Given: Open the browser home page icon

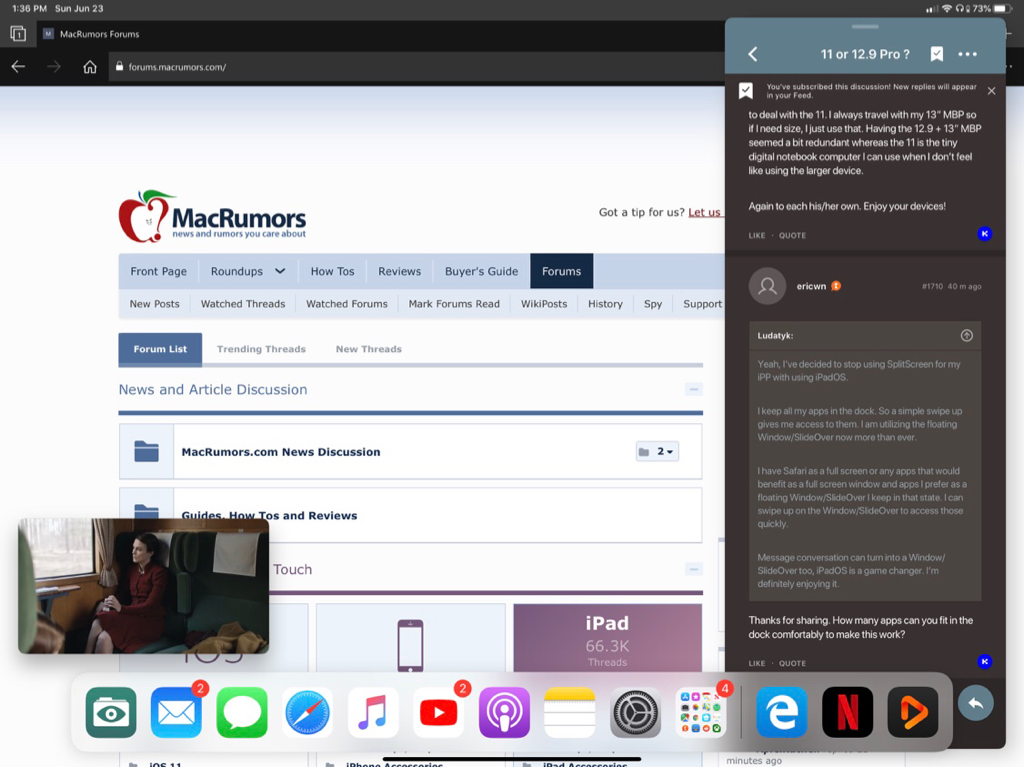Looking at the screenshot, I should (x=89, y=67).
